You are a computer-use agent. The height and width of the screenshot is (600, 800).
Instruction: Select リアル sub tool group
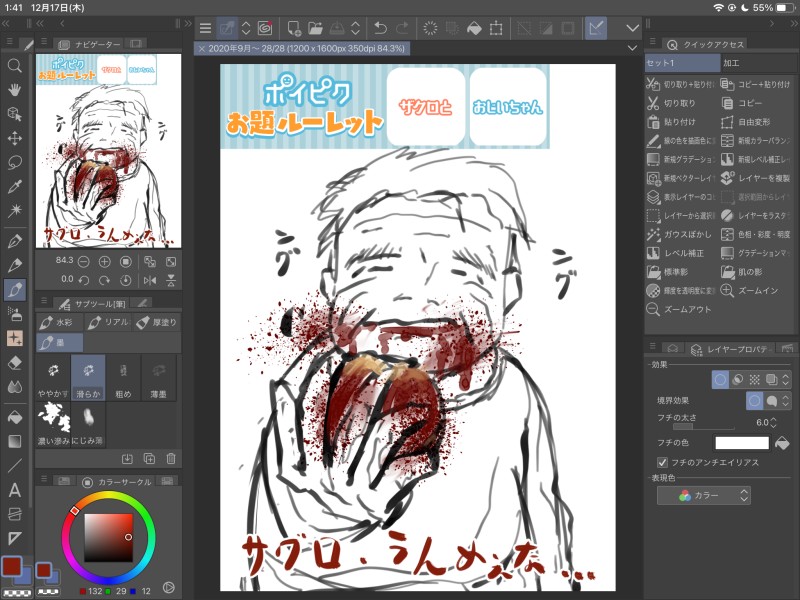pyautogui.click(x=108, y=322)
